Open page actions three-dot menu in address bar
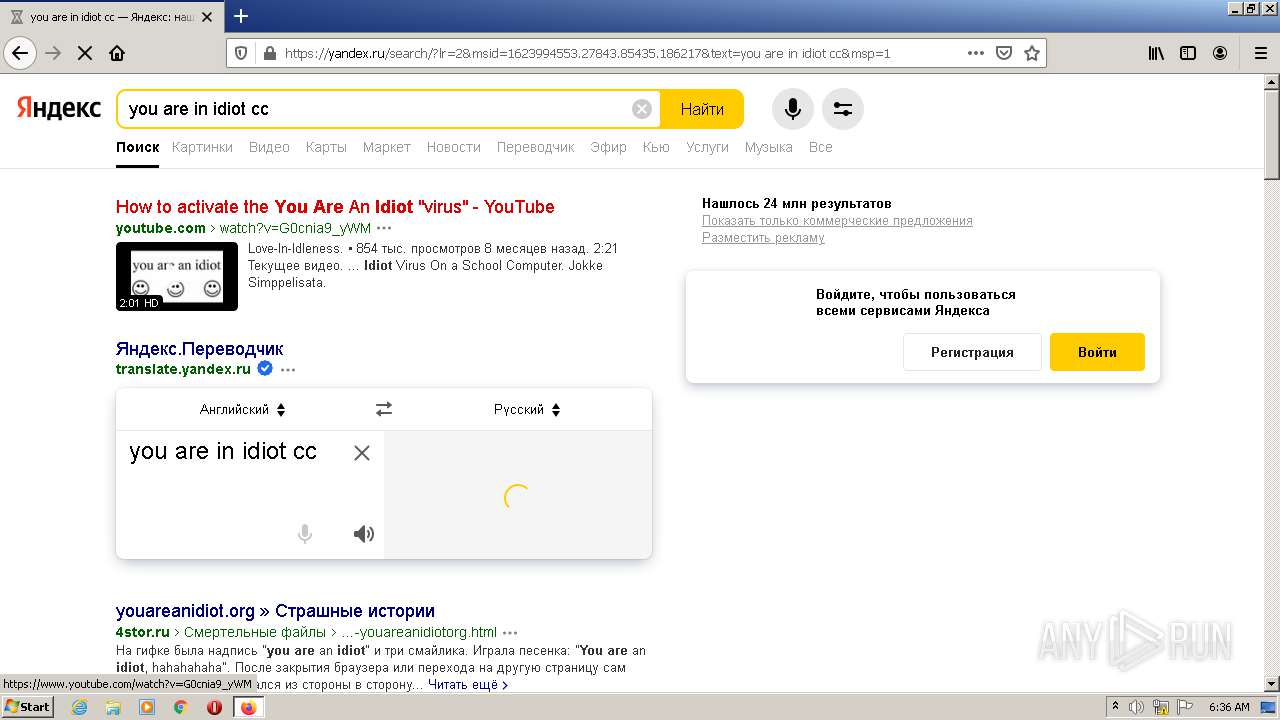 tap(976, 53)
